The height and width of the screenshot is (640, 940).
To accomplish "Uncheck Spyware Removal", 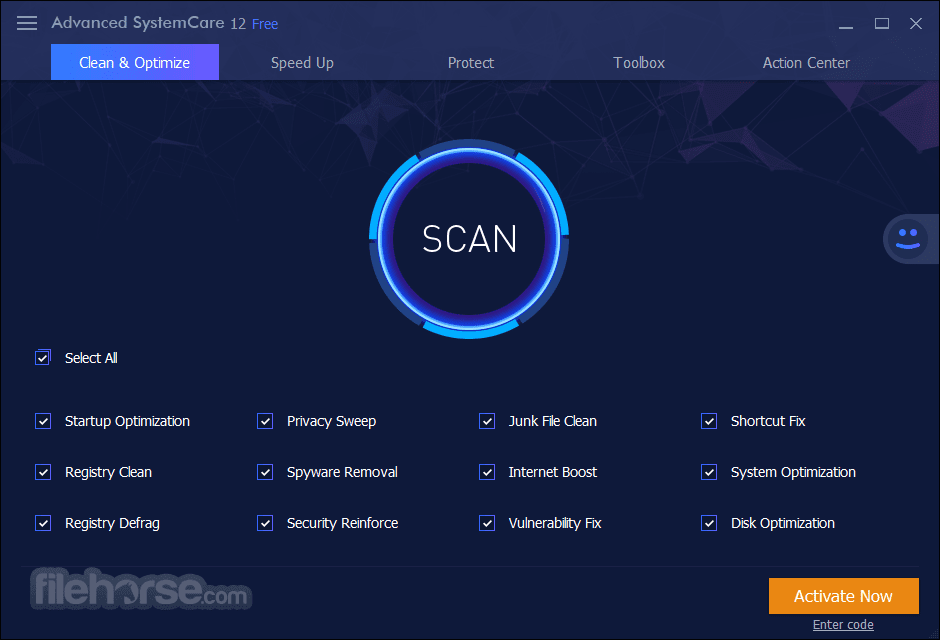I will point(265,472).
